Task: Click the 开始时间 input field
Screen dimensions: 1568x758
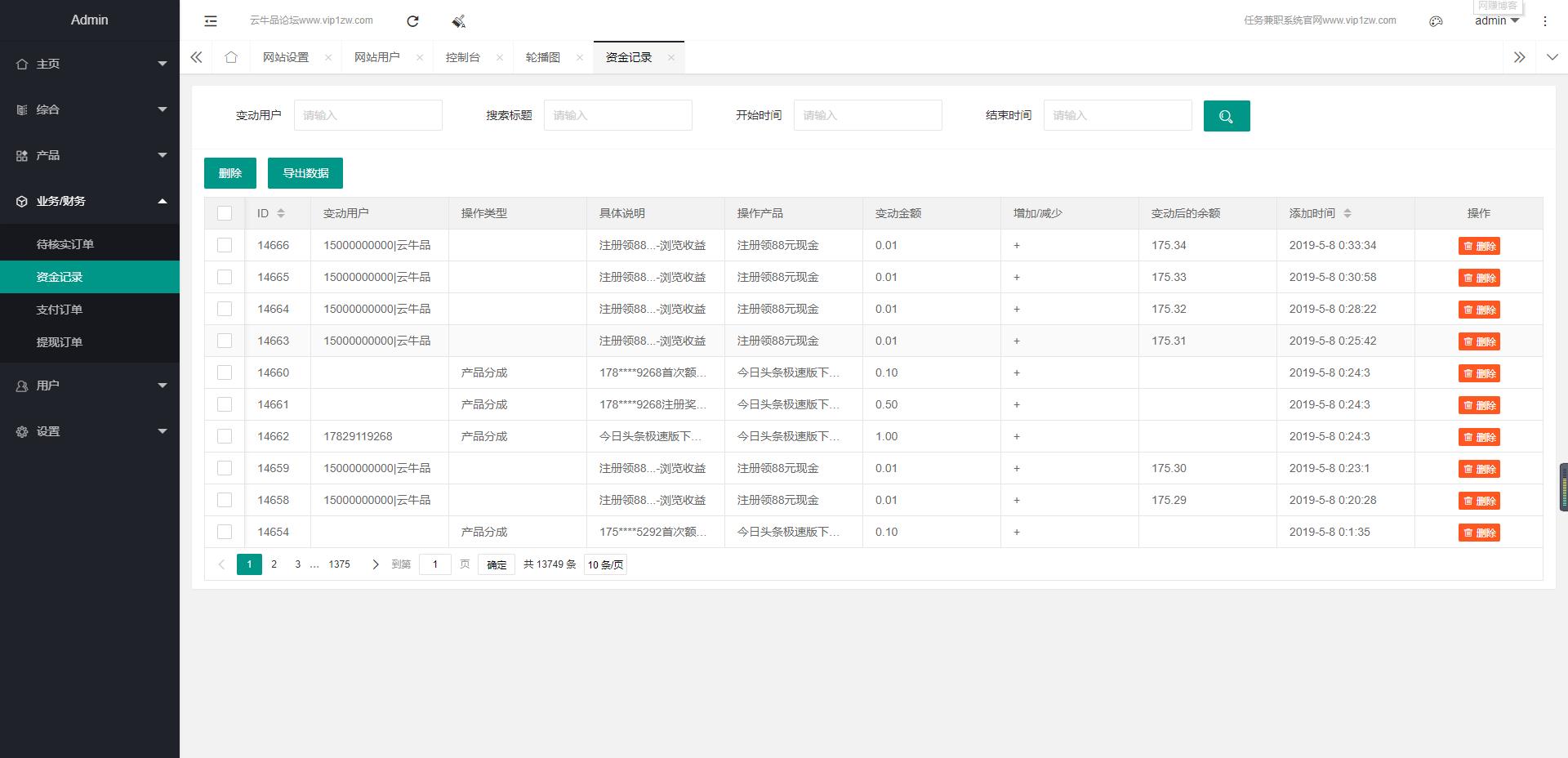Action: [868, 115]
